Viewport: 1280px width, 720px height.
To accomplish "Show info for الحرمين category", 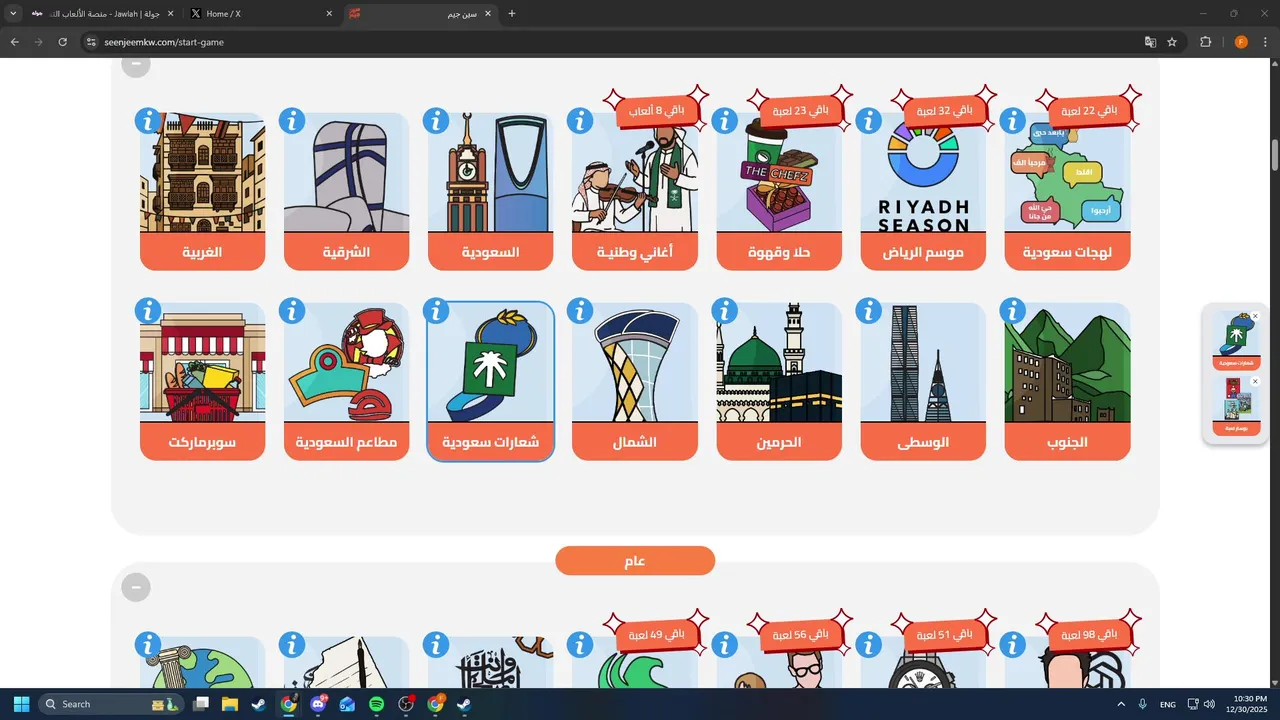I will [724, 311].
